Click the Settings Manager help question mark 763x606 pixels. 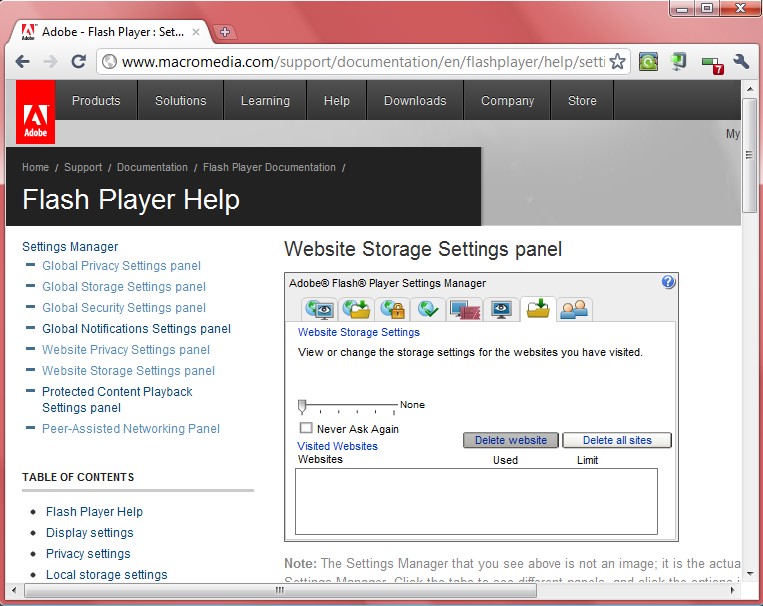pos(668,282)
